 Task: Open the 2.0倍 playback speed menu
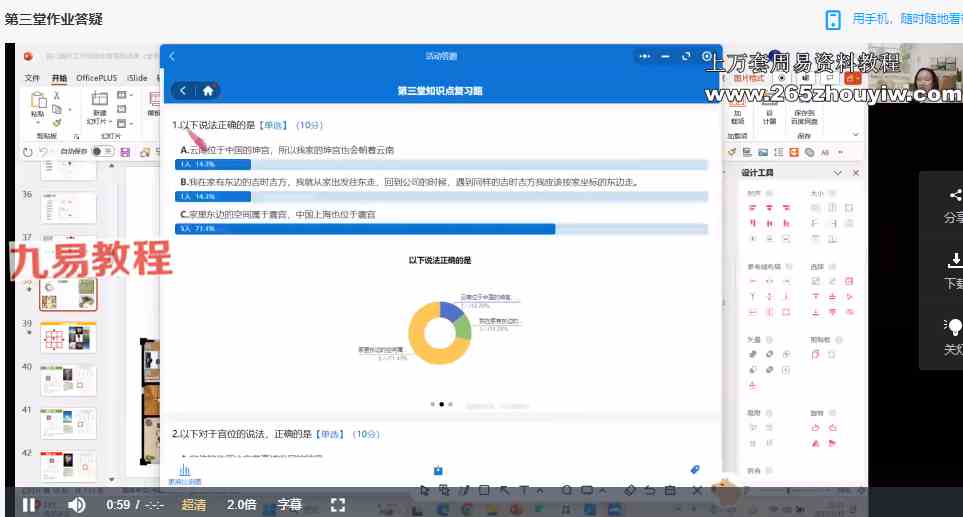coord(241,505)
